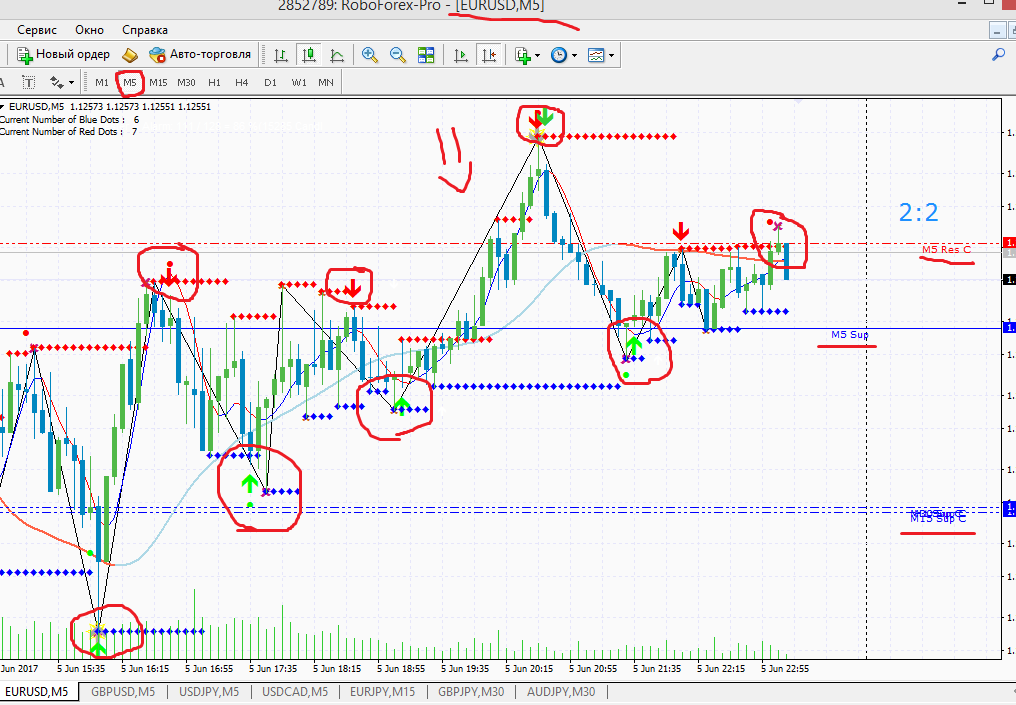
Task: Toggle chart auto scroll
Action: (461, 55)
